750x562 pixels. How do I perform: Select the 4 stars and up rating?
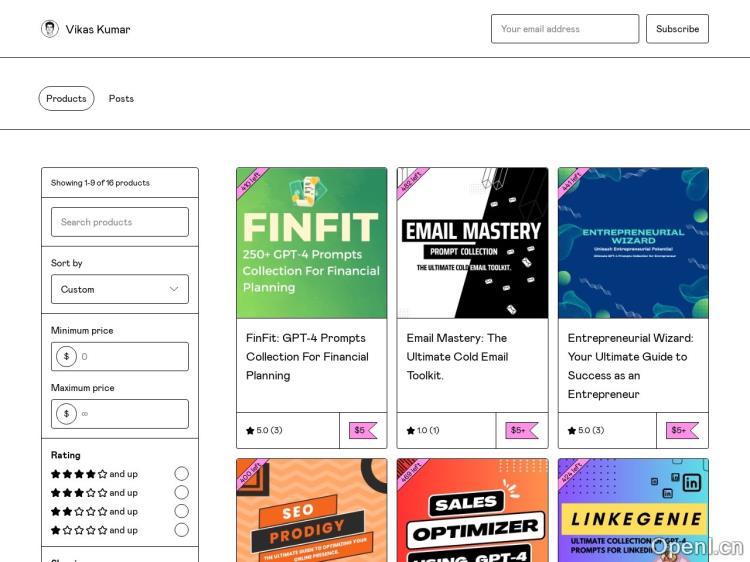[x=181, y=474]
